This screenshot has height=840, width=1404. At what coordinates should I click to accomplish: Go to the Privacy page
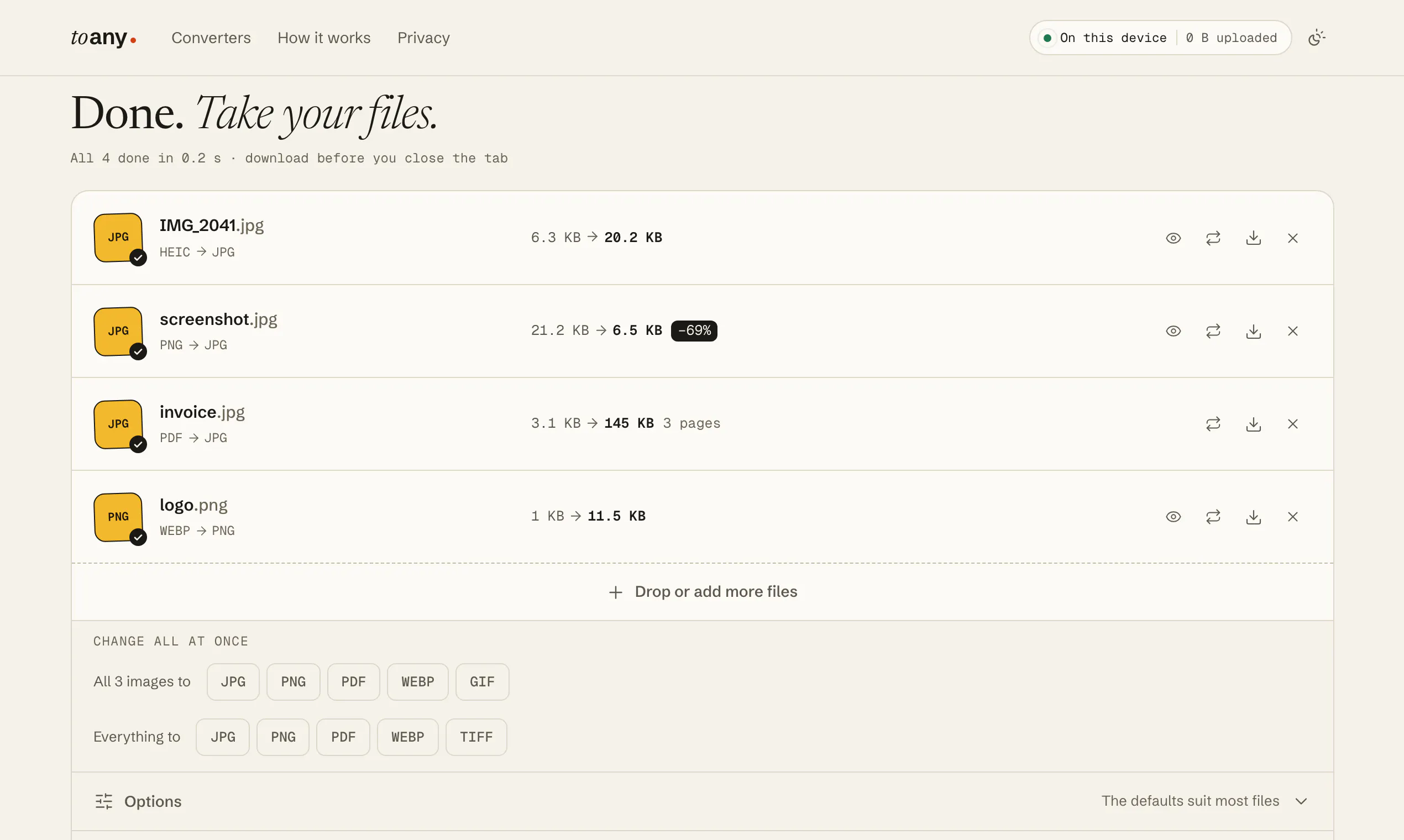[x=423, y=38]
